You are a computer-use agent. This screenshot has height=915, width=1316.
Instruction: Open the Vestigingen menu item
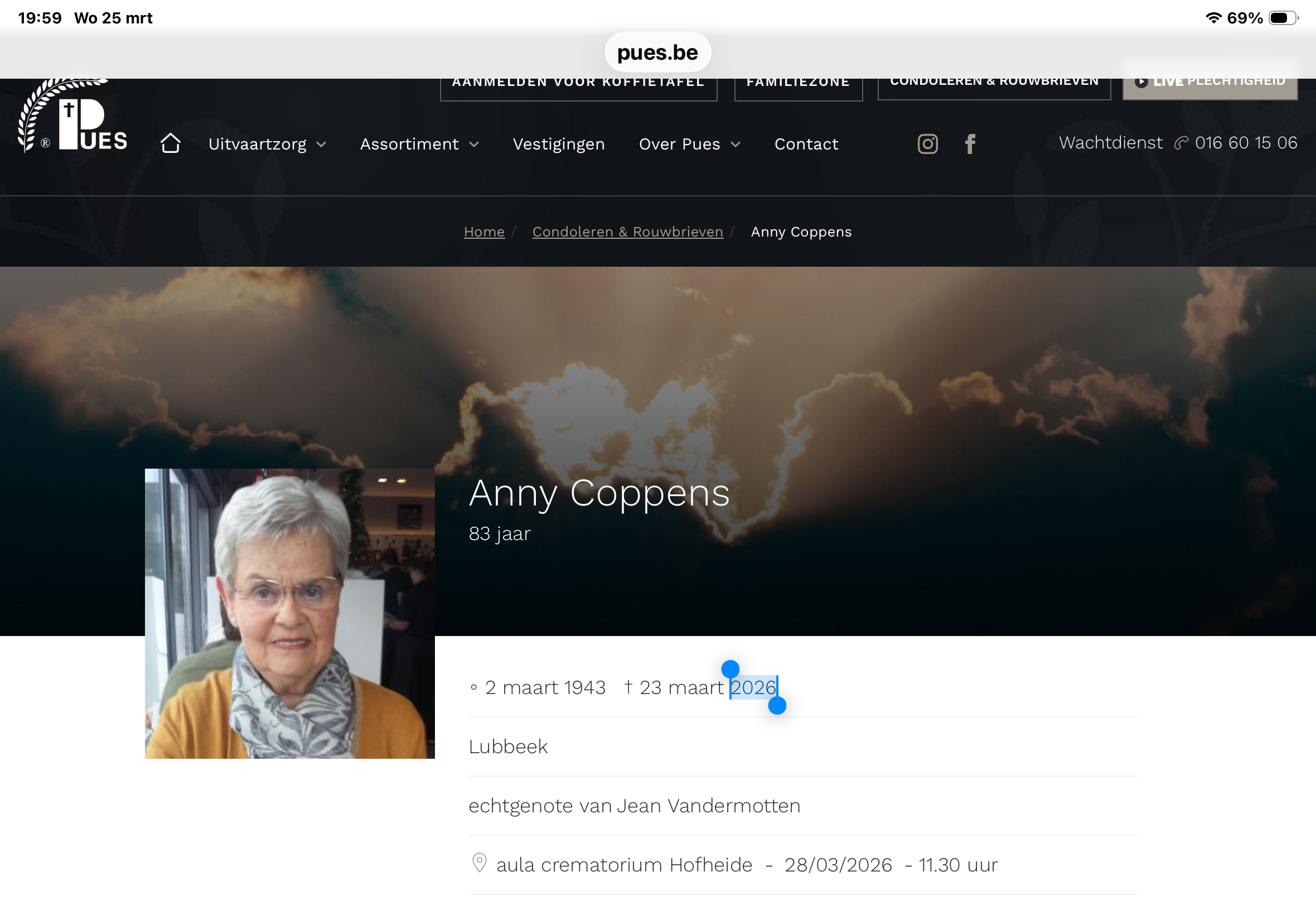[558, 144]
